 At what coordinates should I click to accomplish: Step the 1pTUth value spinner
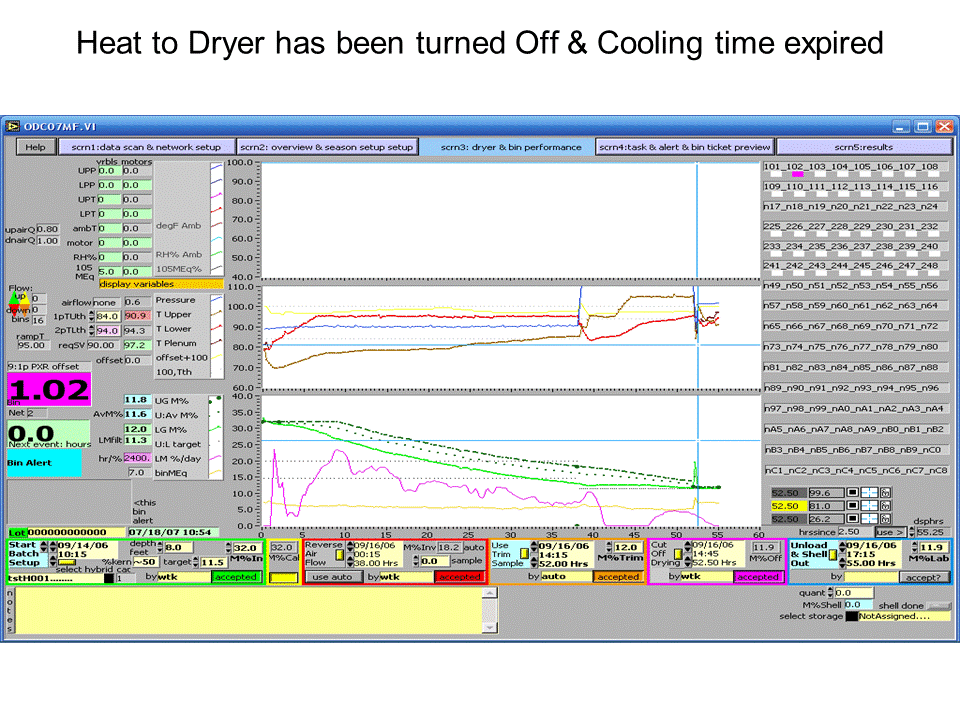pyautogui.click(x=91, y=316)
